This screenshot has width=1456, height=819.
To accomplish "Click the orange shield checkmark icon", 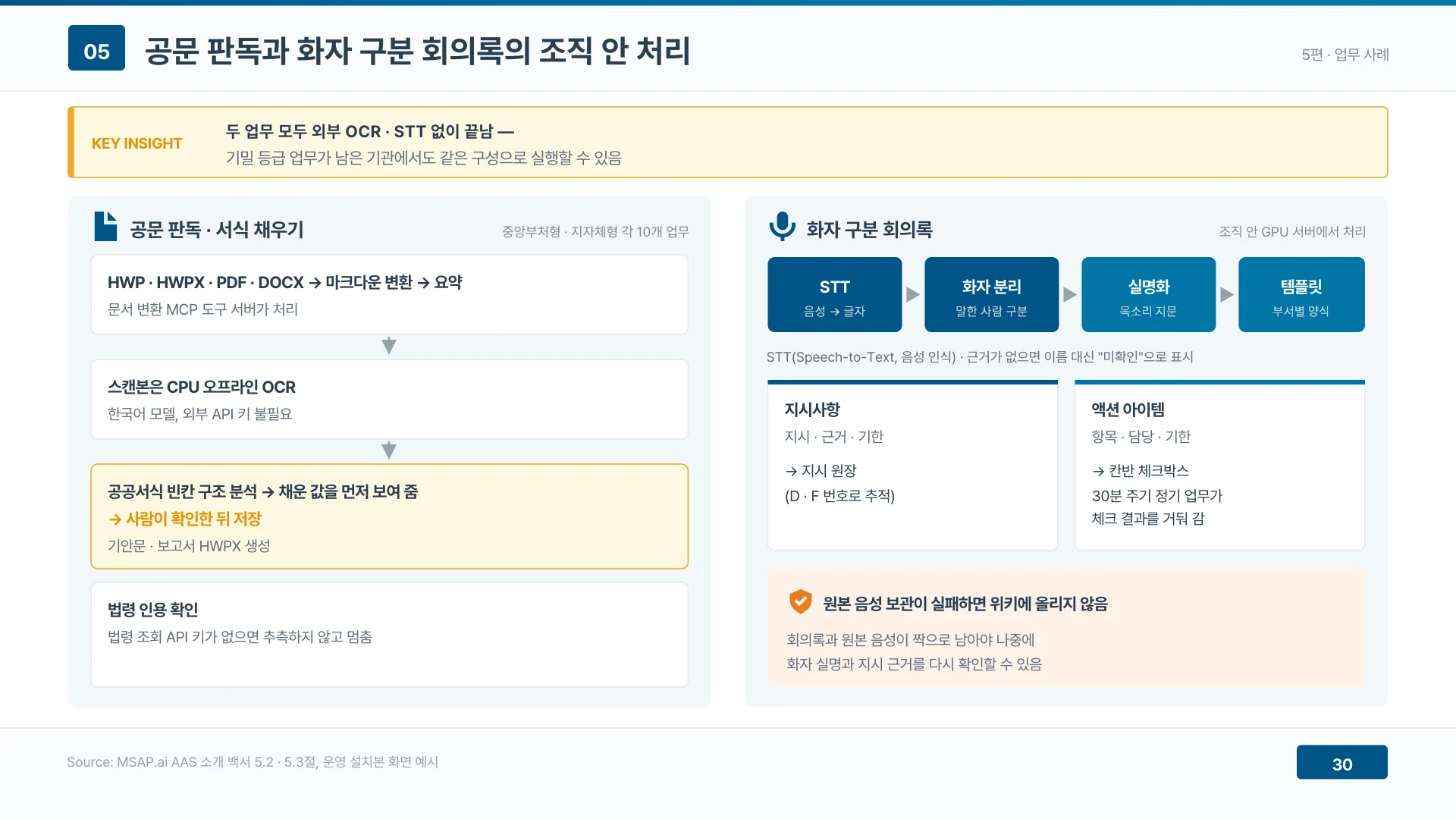I will 800,602.
